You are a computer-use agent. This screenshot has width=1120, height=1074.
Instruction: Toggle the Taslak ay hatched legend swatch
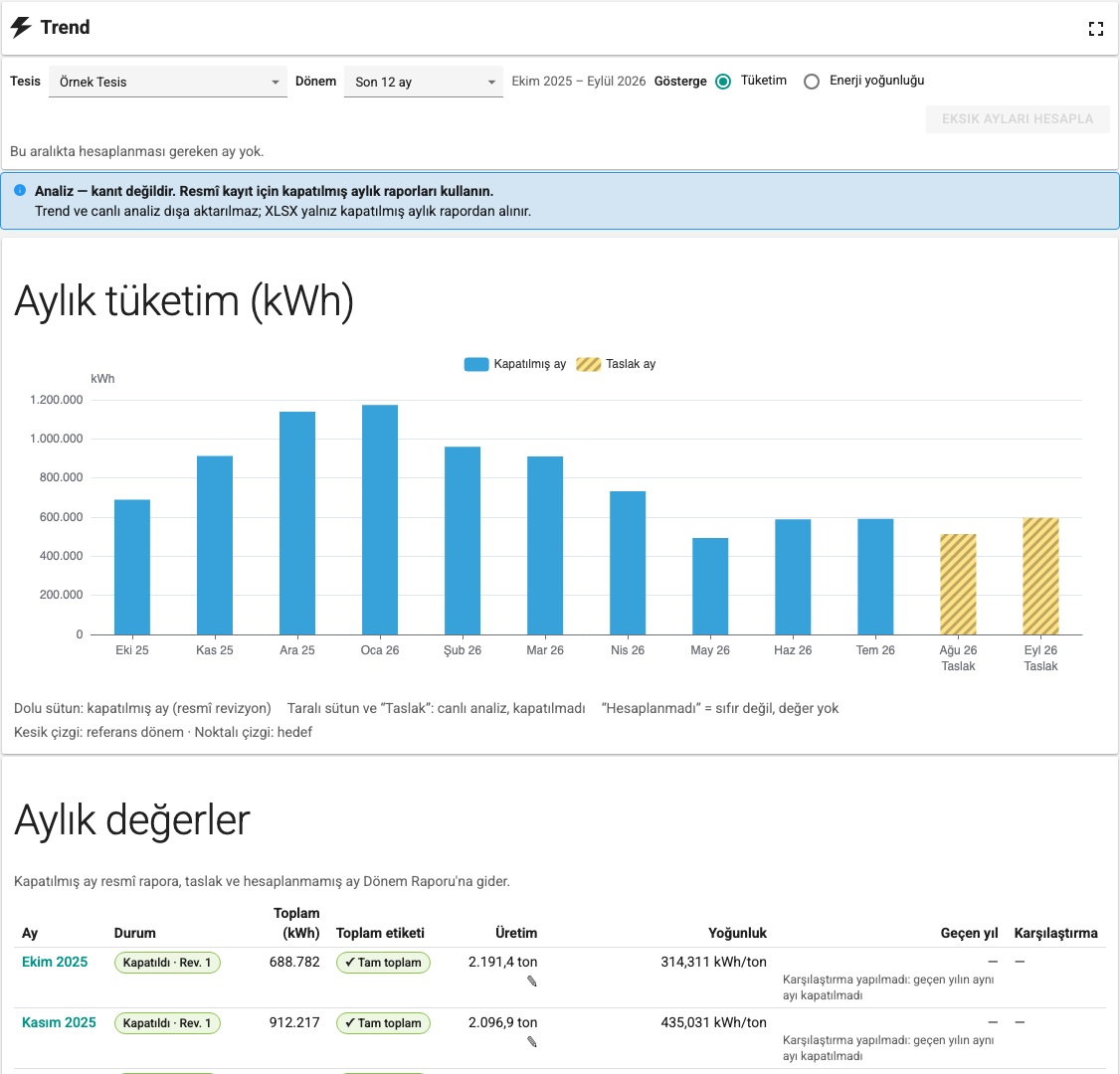[x=589, y=364]
